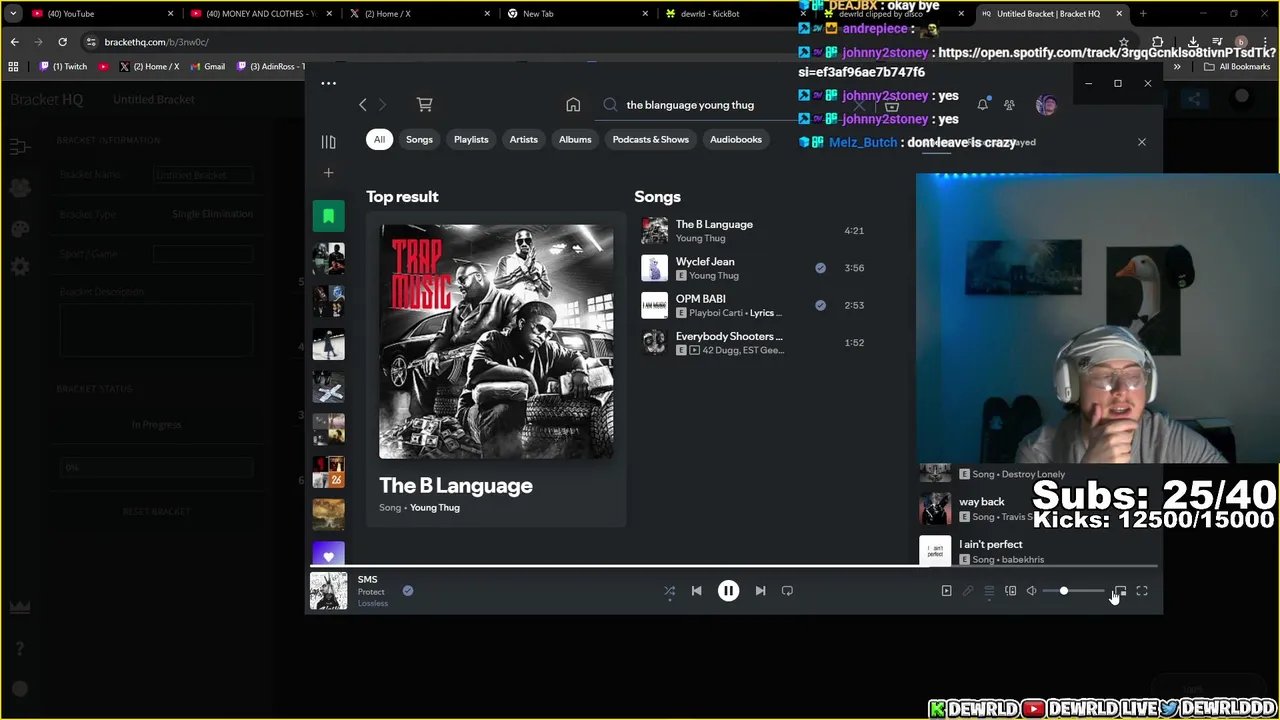Show lyrics via the microphone icon
The image size is (1280, 720).
(968, 591)
